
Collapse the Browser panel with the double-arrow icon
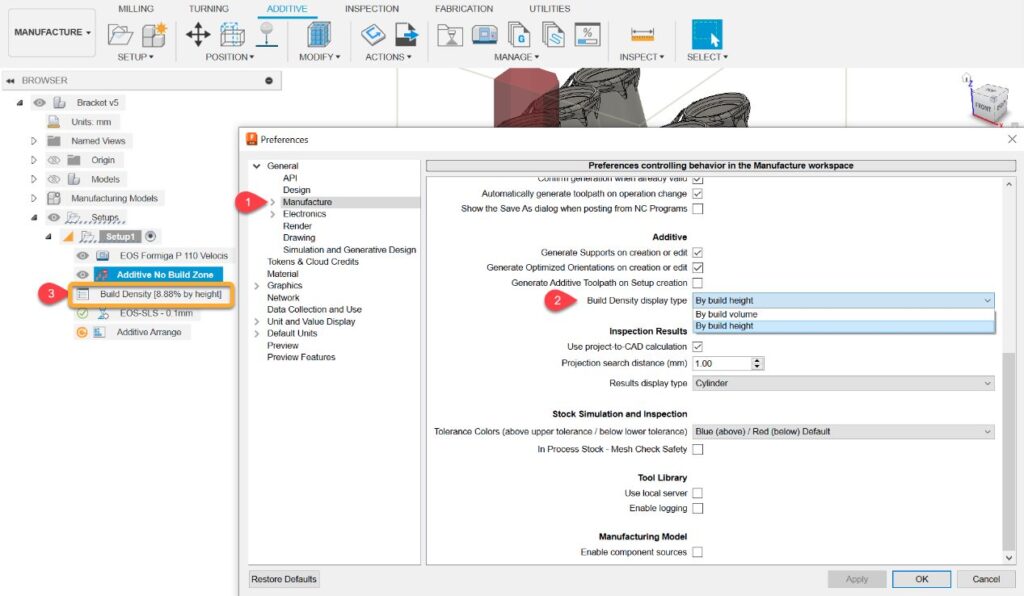(10, 80)
